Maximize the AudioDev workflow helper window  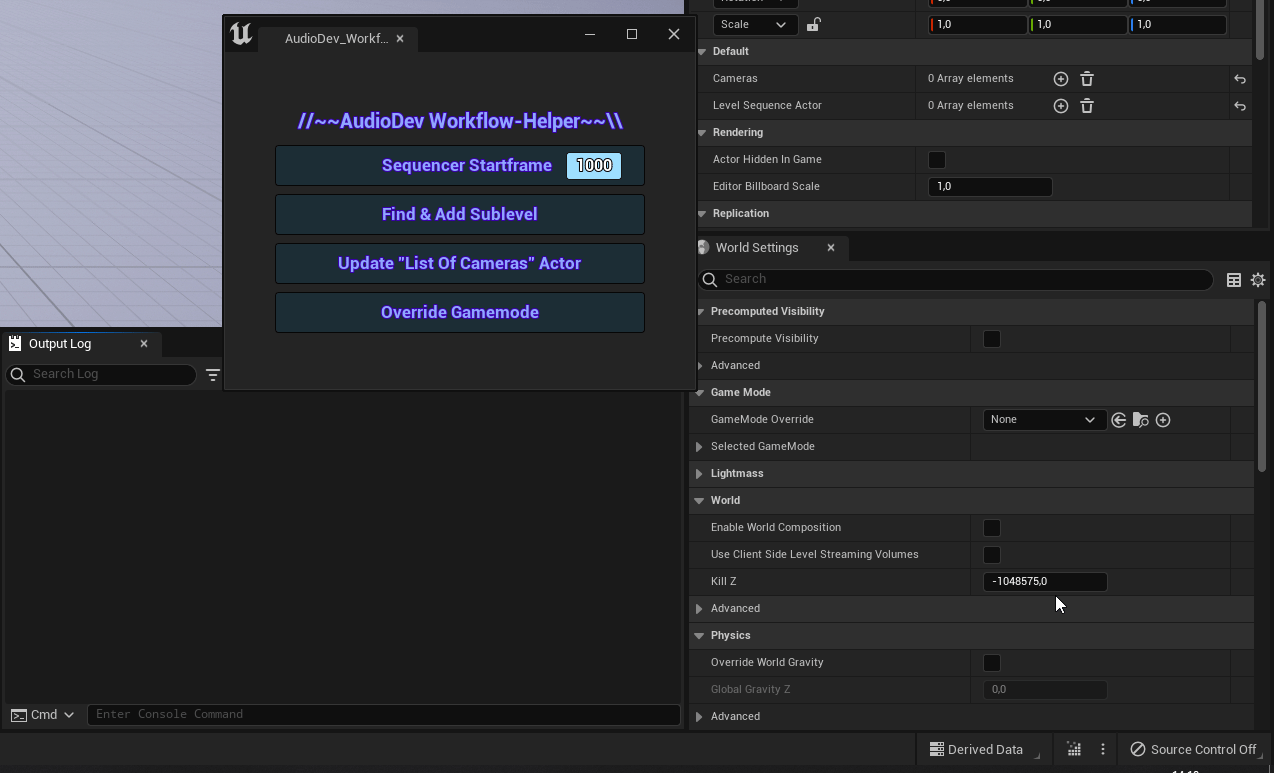[632, 34]
